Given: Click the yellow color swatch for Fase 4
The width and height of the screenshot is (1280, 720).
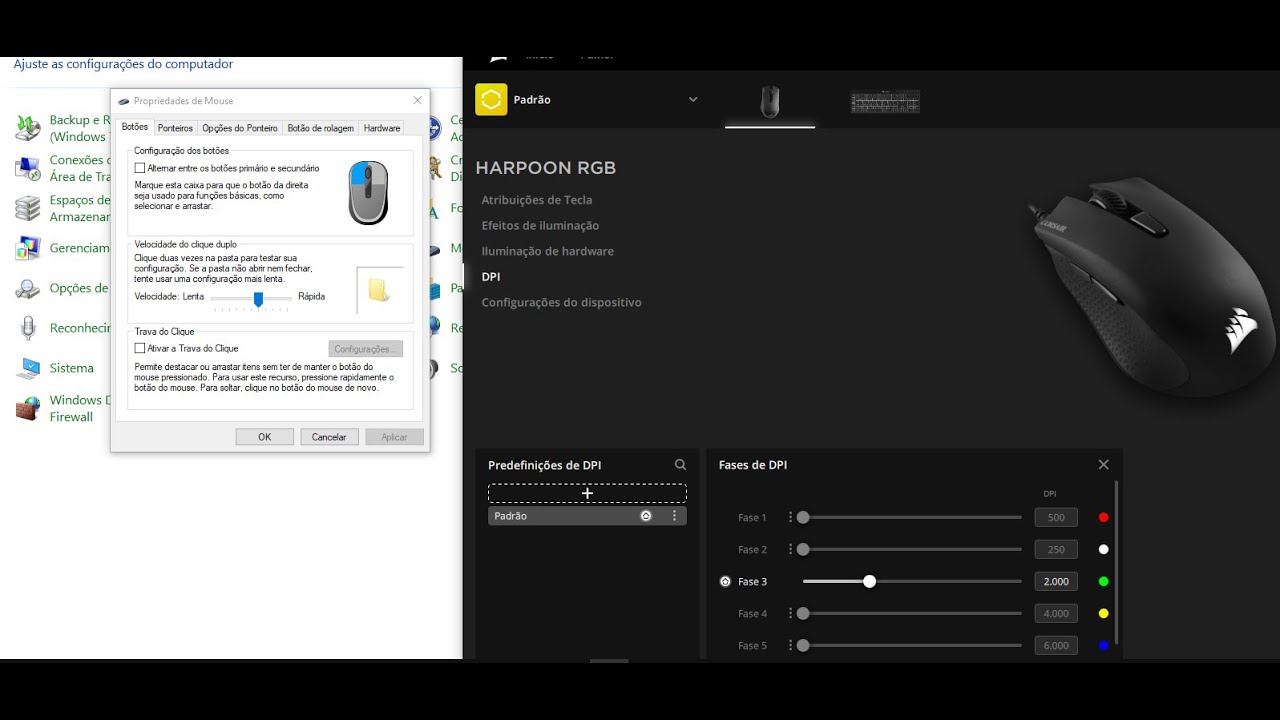Looking at the screenshot, I should pos(1104,613).
